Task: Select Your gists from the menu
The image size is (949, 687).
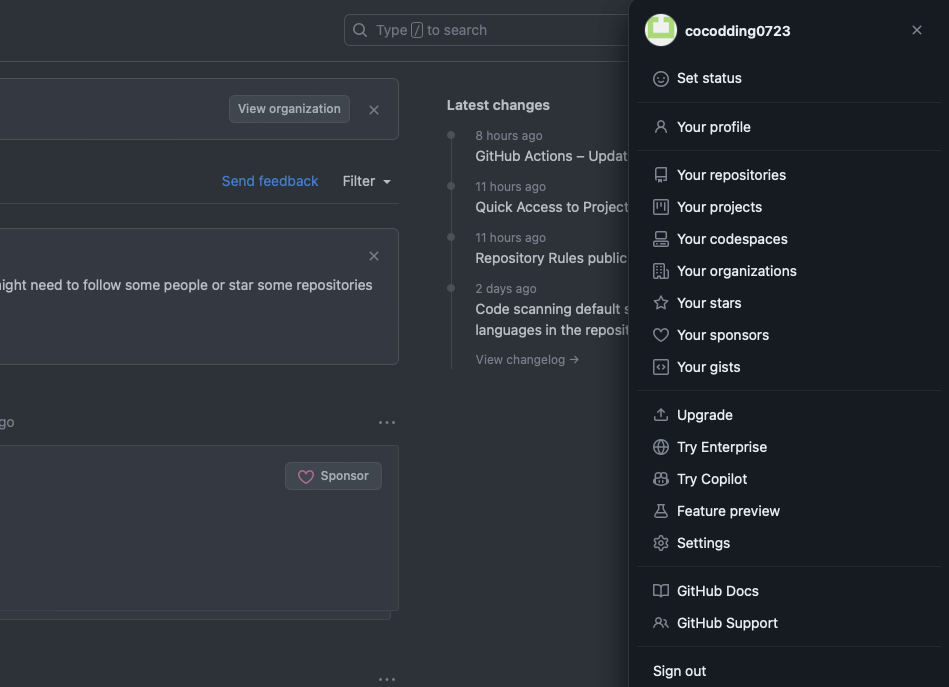Action: (708, 367)
